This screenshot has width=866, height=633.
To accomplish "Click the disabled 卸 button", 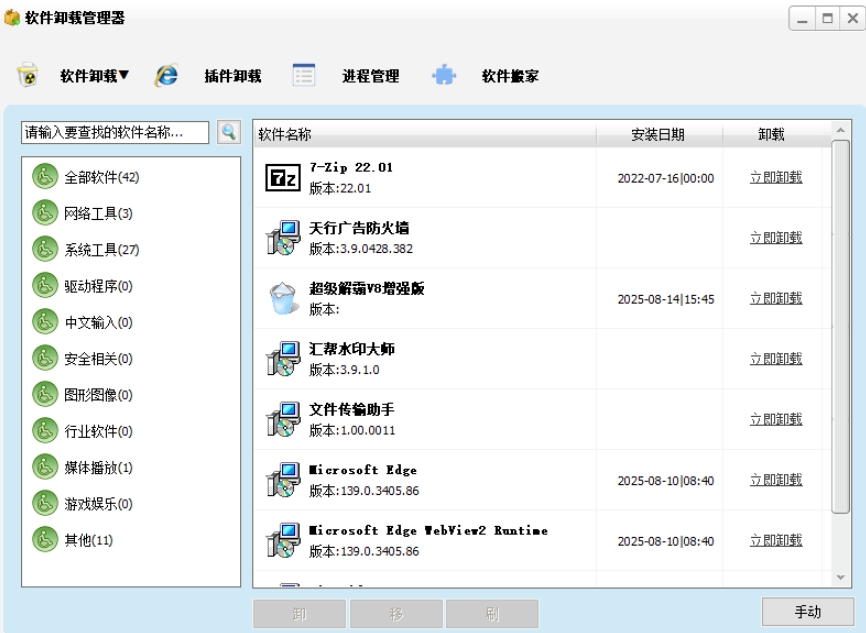I will click(x=299, y=614).
